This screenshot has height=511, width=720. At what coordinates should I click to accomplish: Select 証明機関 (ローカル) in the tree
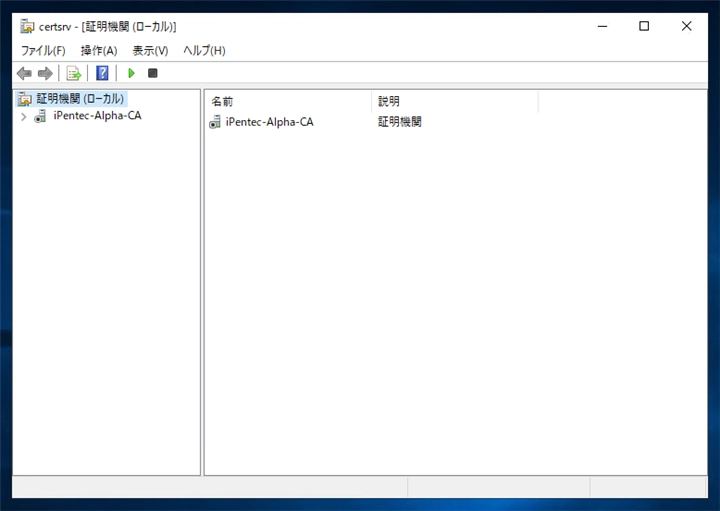80,99
